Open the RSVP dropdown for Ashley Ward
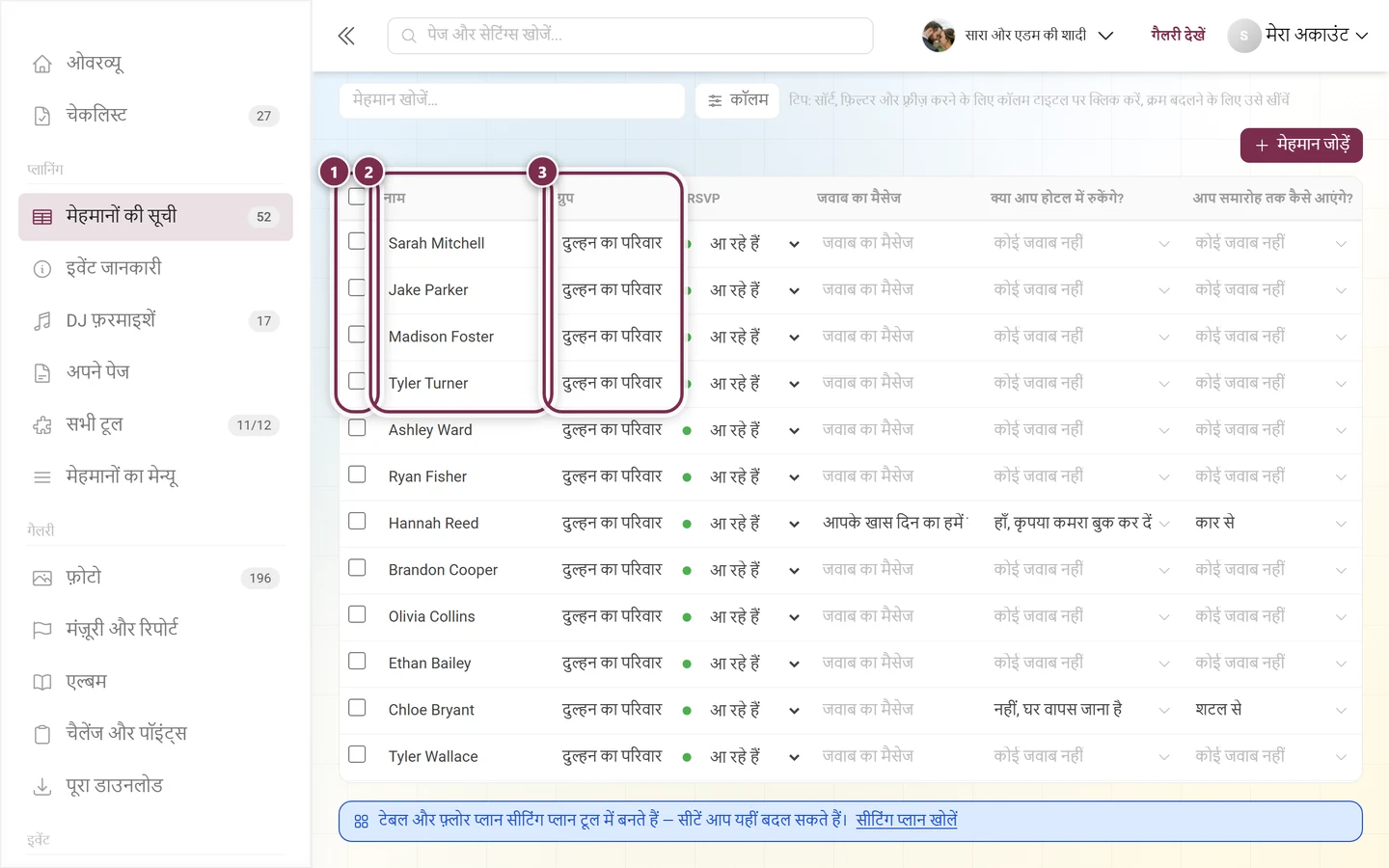The height and width of the screenshot is (868, 1389). tap(794, 431)
